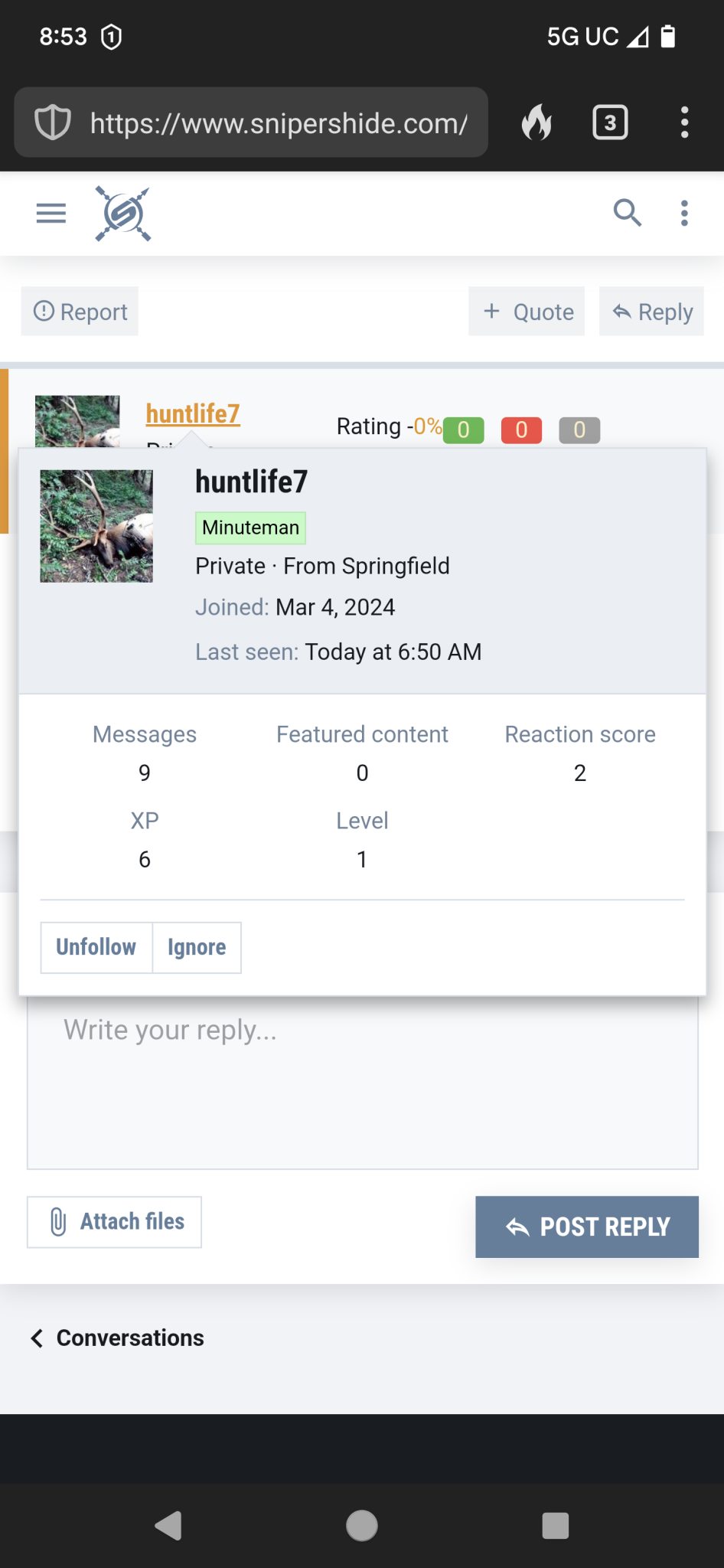Toggle Unfollow for huntlife7

pos(96,948)
